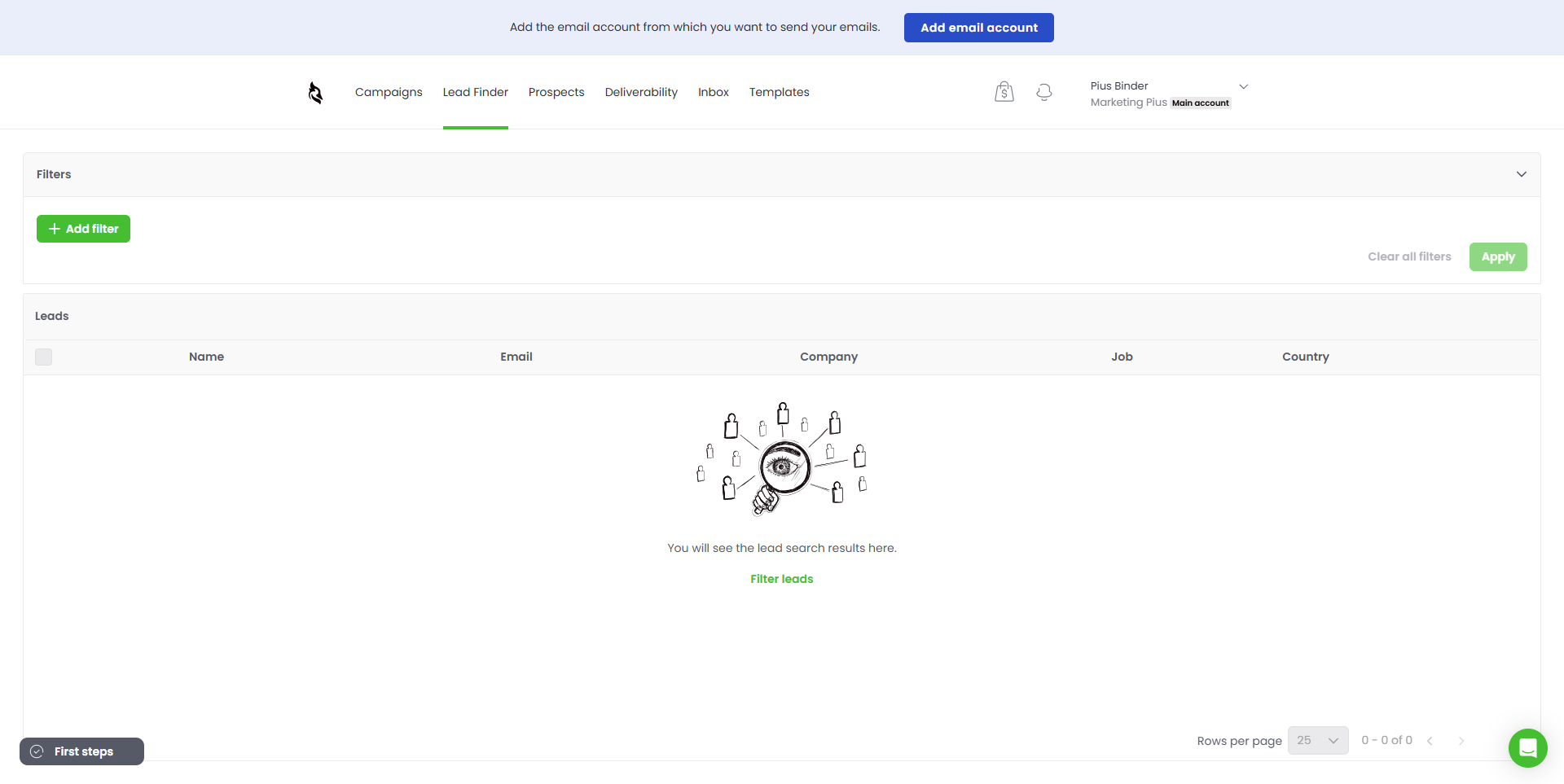Click the Filter leads link
1564x784 pixels.
click(x=781, y=579)
